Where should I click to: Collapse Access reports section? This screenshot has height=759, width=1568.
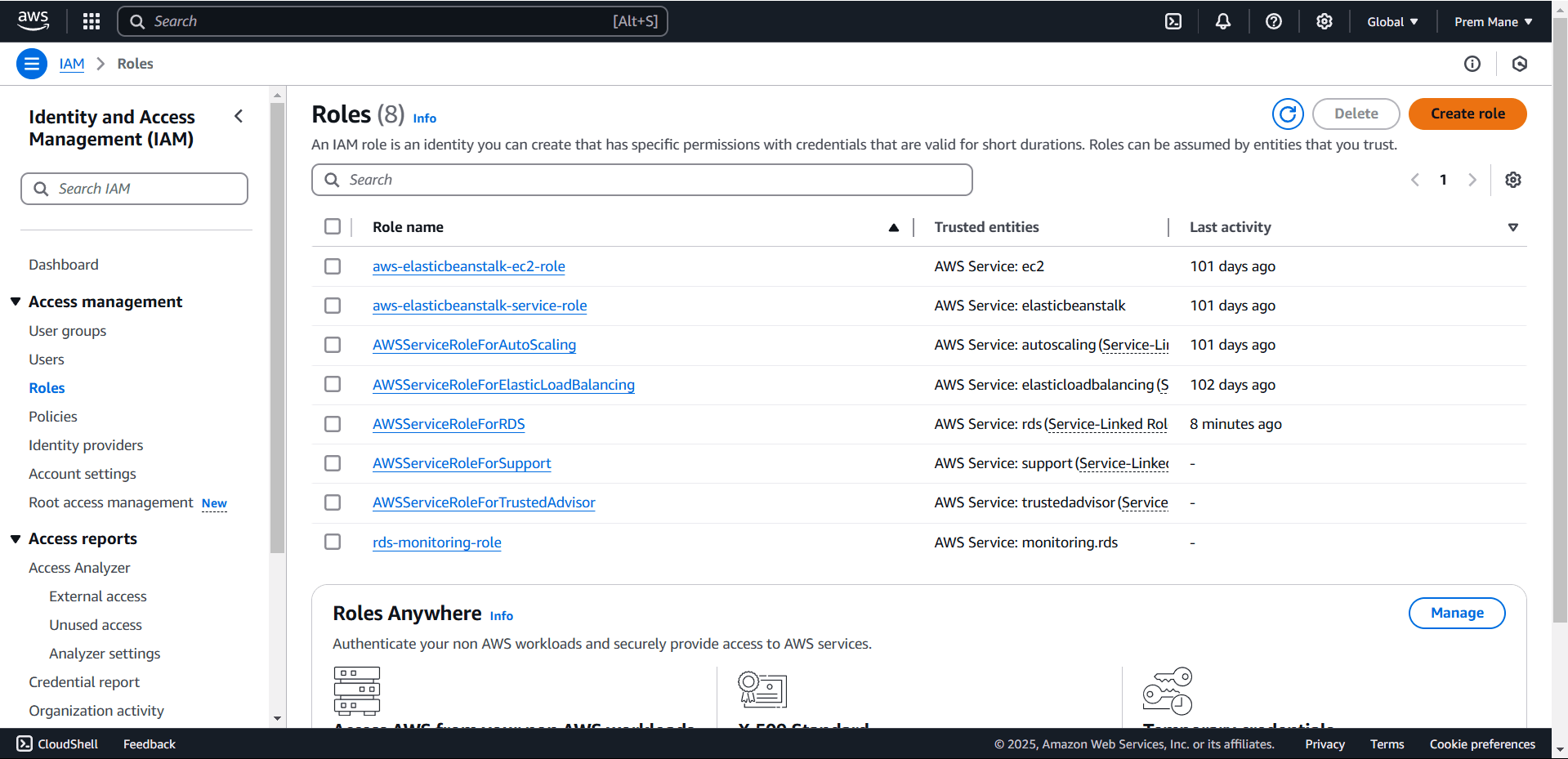click(16, 538)
